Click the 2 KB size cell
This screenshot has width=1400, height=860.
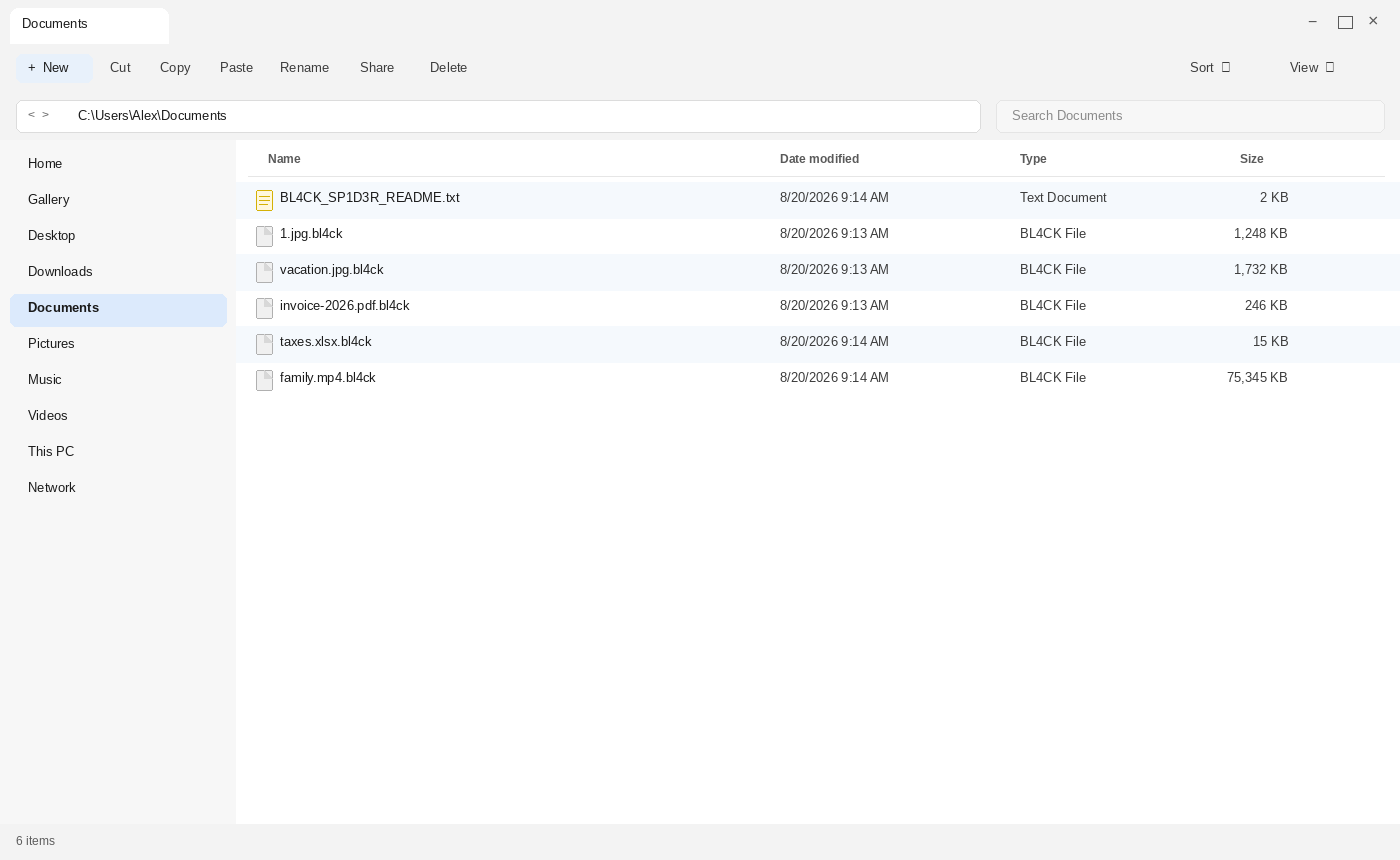[1274, 198]
